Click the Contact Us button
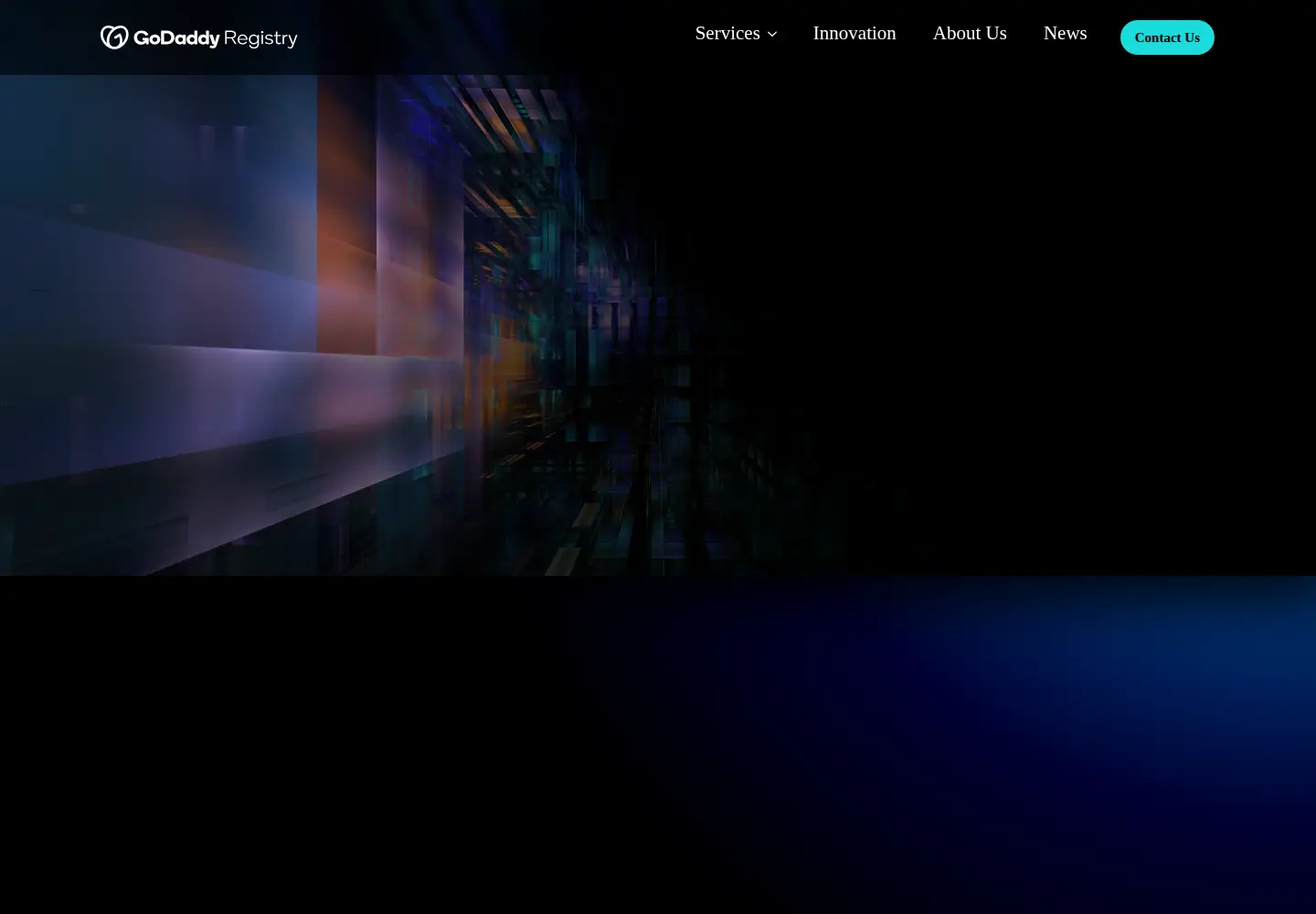Screen dimensions: 1316x914 point(1167,37)
